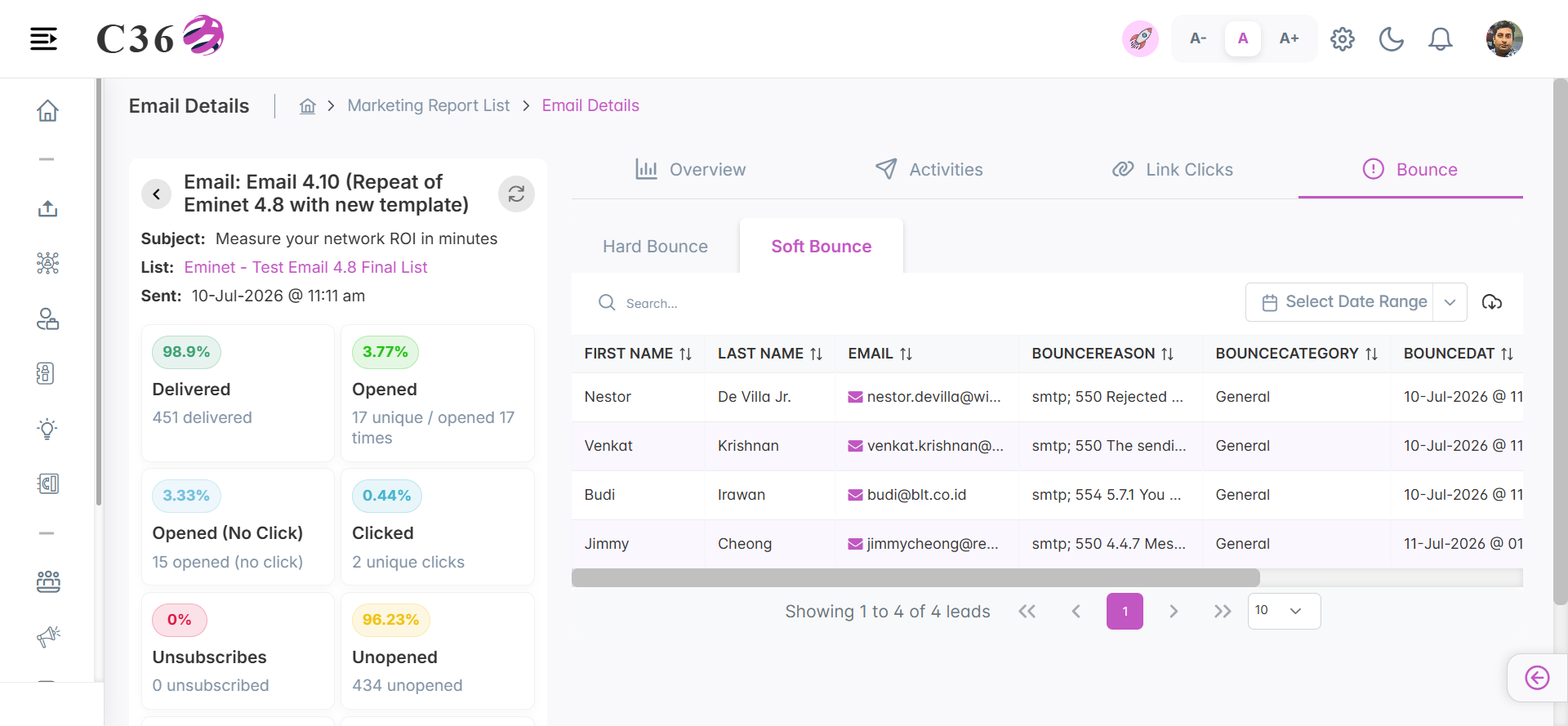Click the rocket icon in the top bar

[1140, 38]
